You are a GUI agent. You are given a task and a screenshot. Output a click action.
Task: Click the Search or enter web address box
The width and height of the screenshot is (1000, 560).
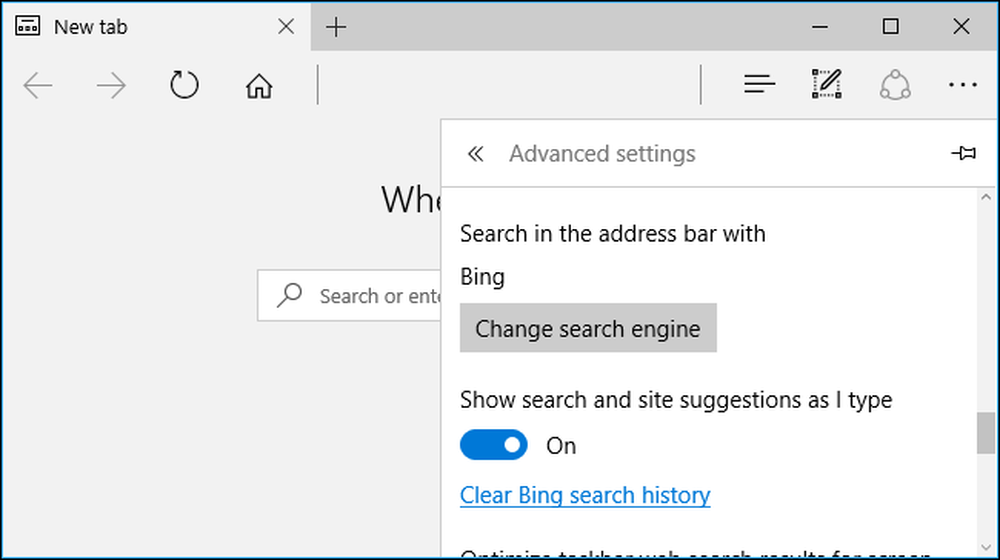(349, 295)
